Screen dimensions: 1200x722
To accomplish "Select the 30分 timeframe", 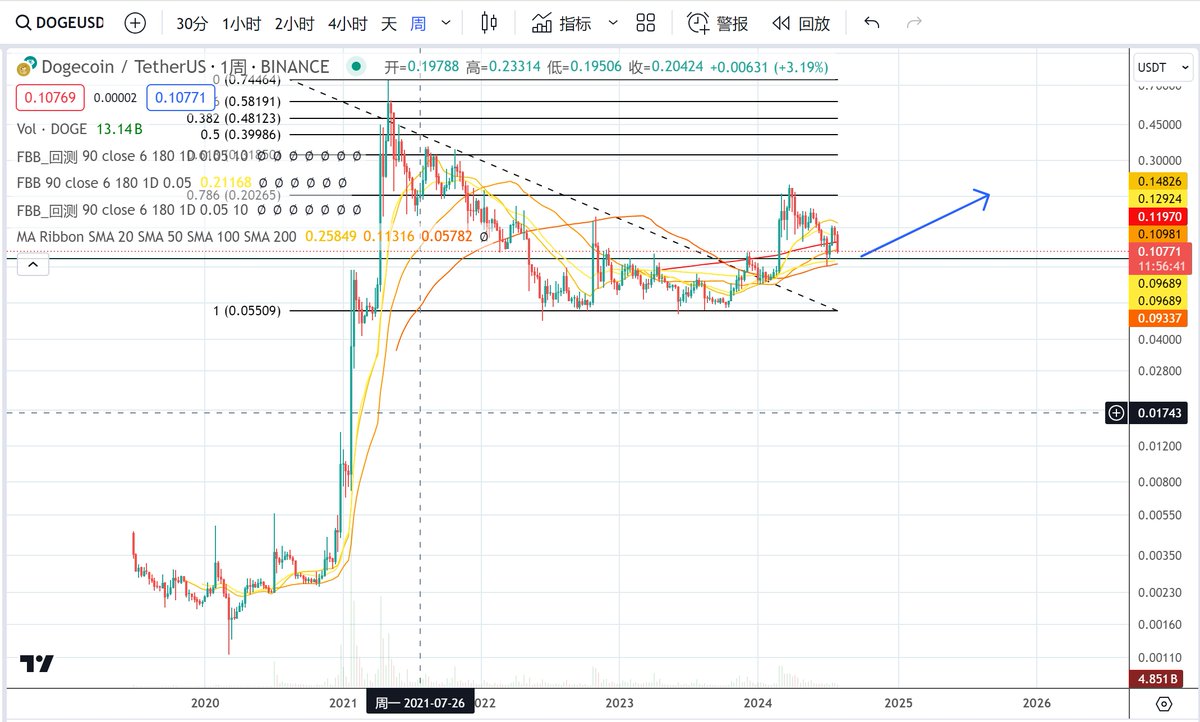I will [x=191, y=22].
